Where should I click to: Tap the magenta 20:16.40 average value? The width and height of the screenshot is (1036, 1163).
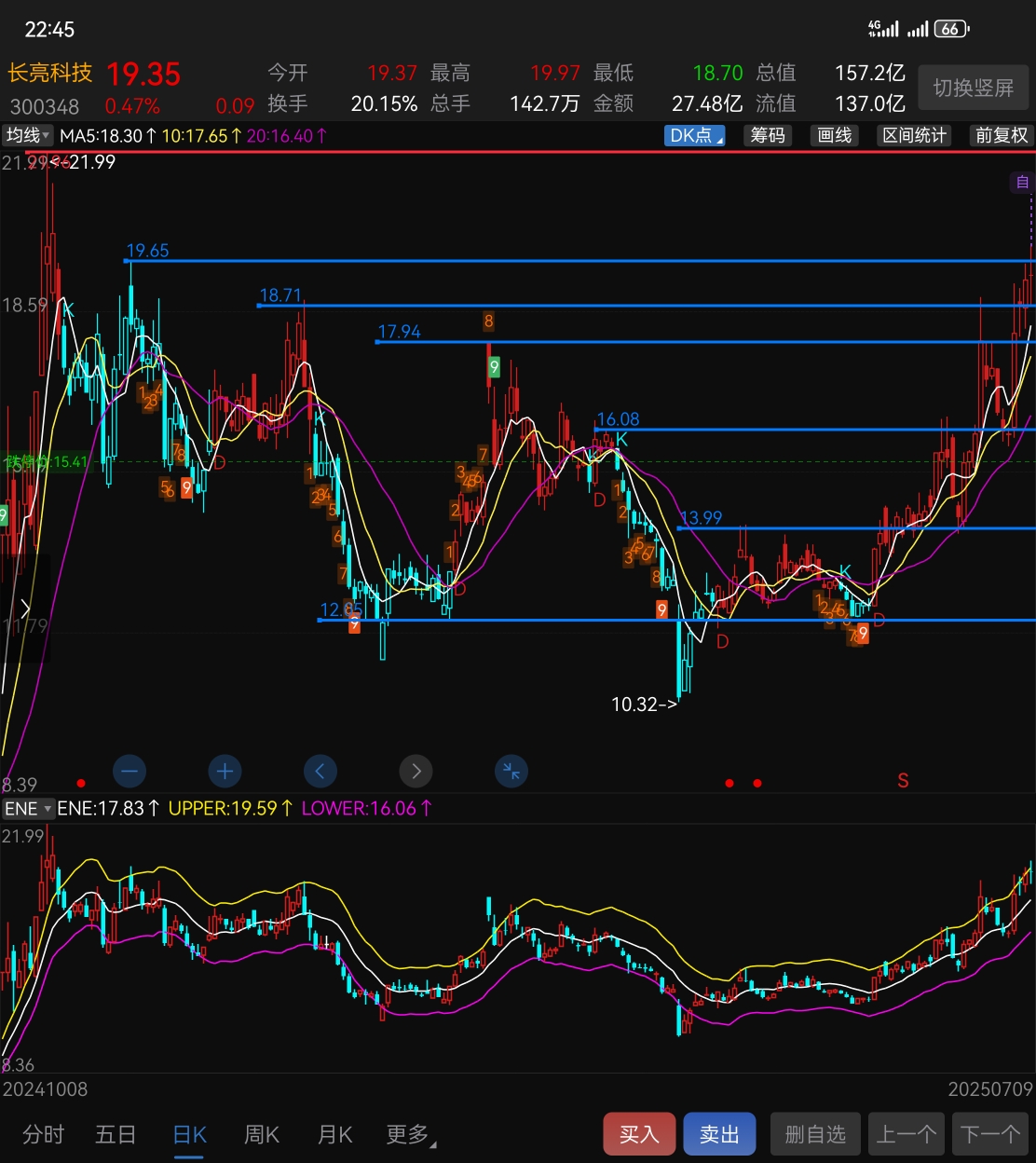pyautogui.click(x=287, y=136)
